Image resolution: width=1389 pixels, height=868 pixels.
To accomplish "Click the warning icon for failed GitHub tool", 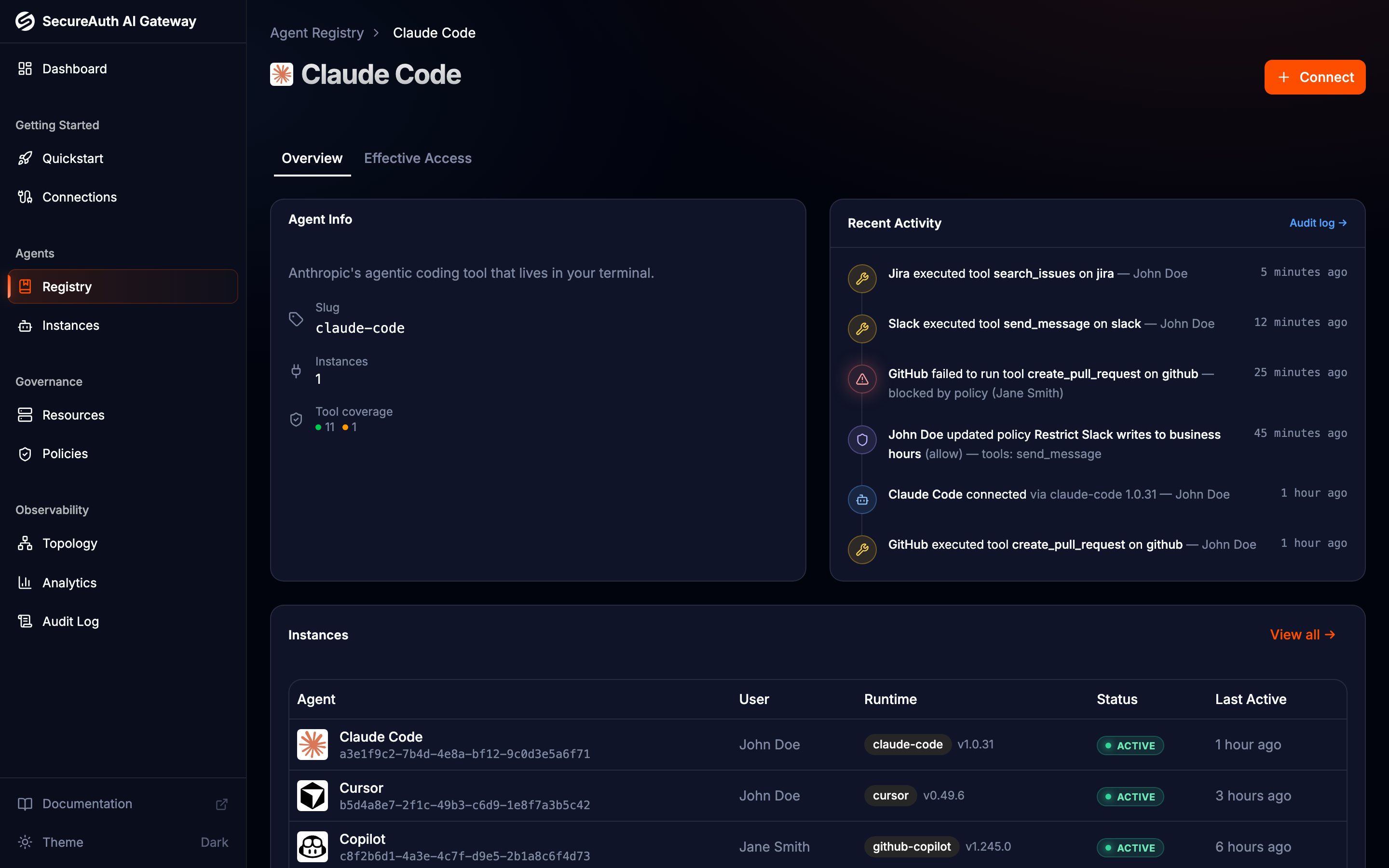I will coord(862,379).
